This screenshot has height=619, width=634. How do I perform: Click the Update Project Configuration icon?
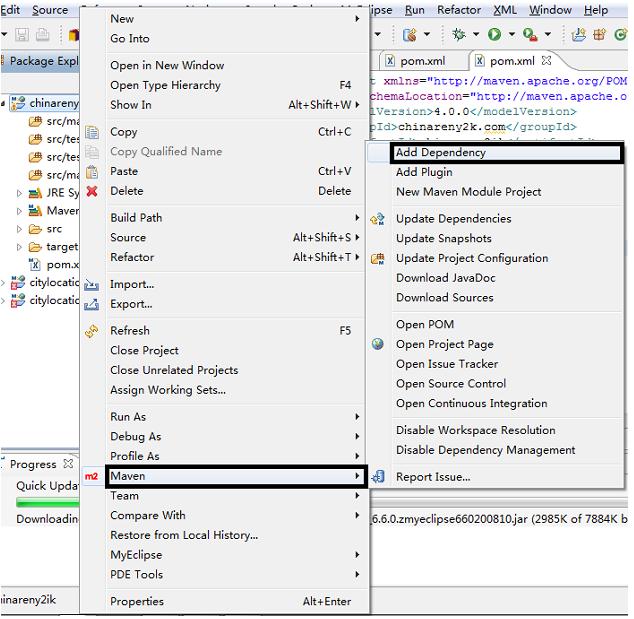[x=378, y=259]
